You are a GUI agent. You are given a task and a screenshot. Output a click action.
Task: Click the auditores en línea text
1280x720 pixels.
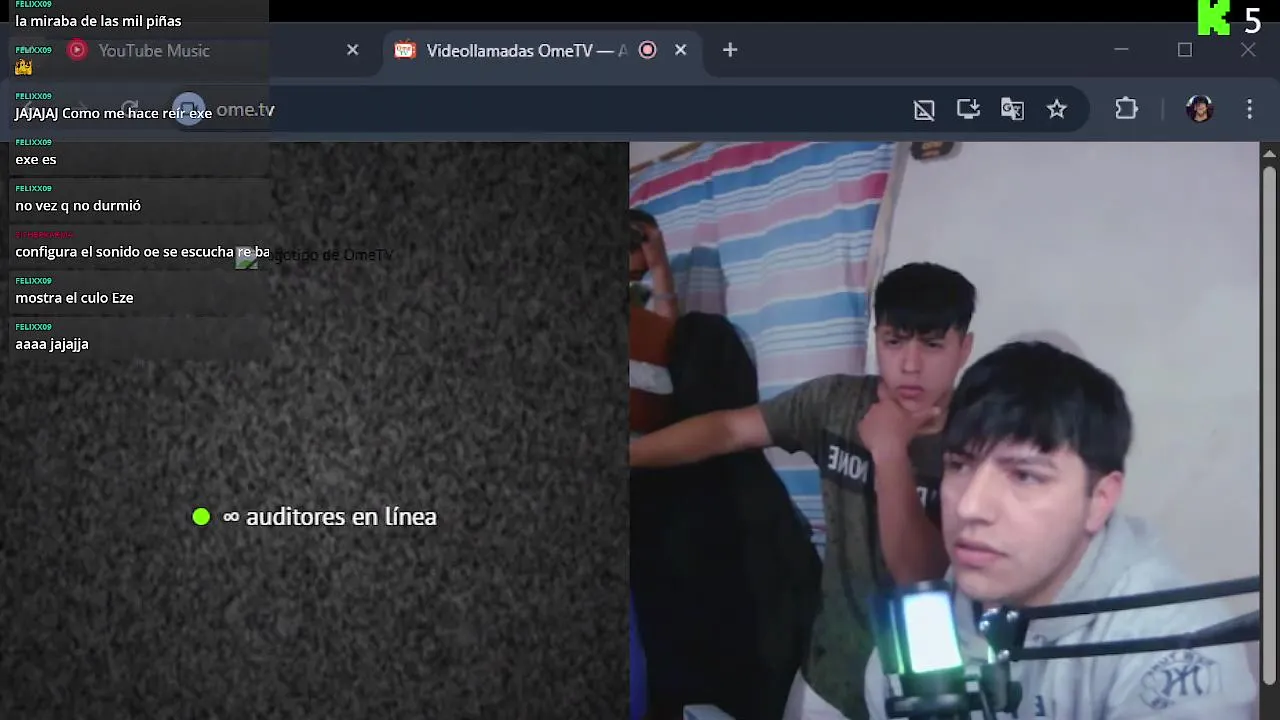[341, 517]
